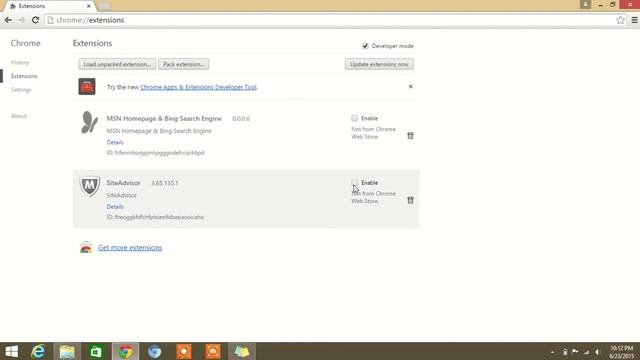The height and width of the screenshot is (360, 640).
Task: Open the Action Center flag icon
Action: tap(575, 352)
